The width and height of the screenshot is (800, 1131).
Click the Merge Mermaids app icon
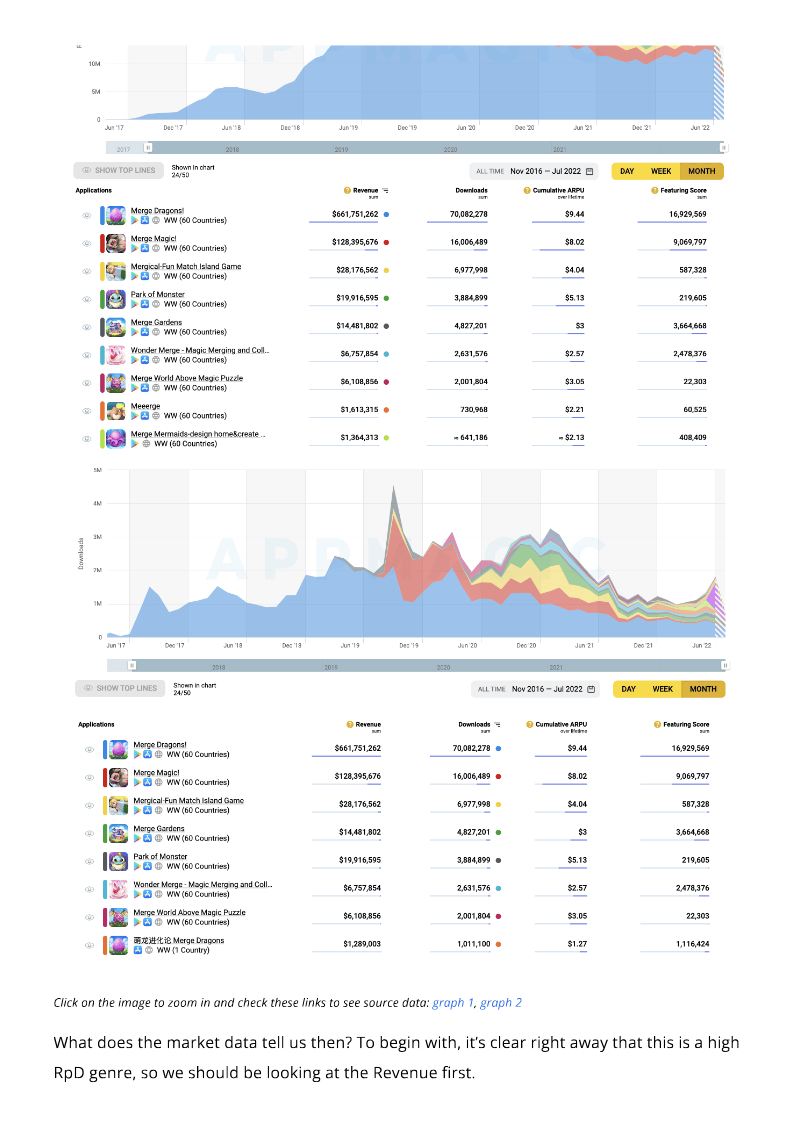click(115, 439)
